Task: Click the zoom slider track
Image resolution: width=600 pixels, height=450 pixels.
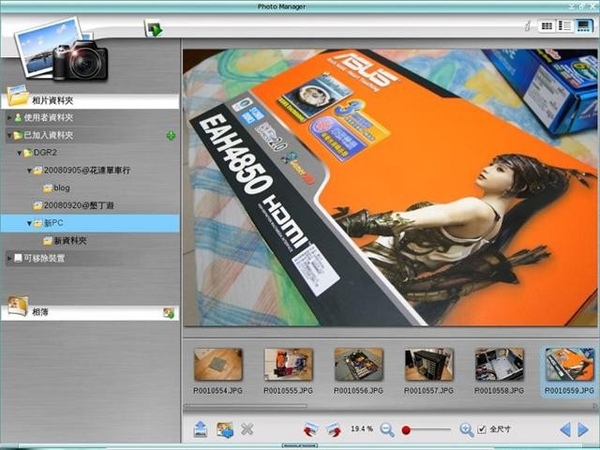Action: 426,430
